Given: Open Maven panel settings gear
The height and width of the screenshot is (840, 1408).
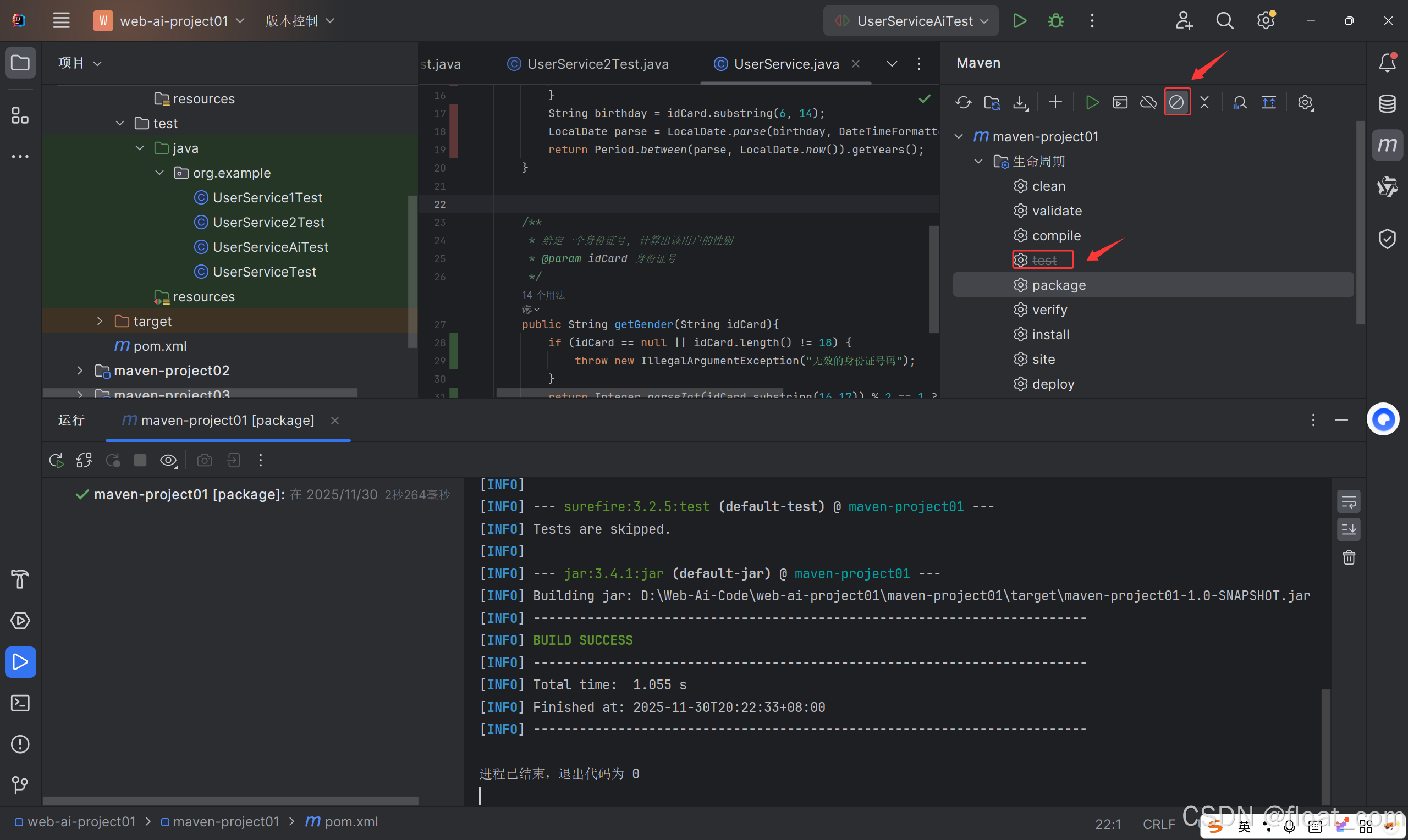Looking at the screenshot, I should [1305, 102].
